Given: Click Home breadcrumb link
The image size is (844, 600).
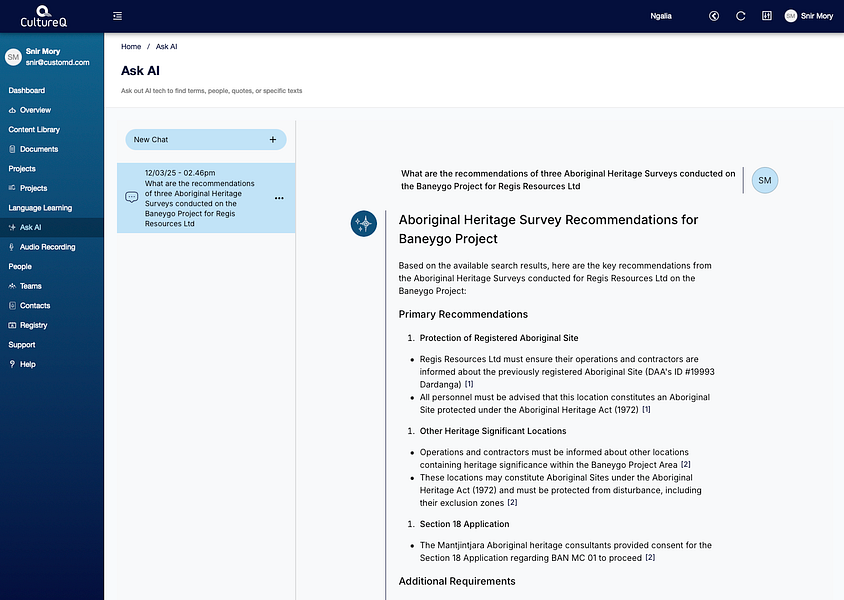Looking at the screenshot, I should tap(131, 47).
